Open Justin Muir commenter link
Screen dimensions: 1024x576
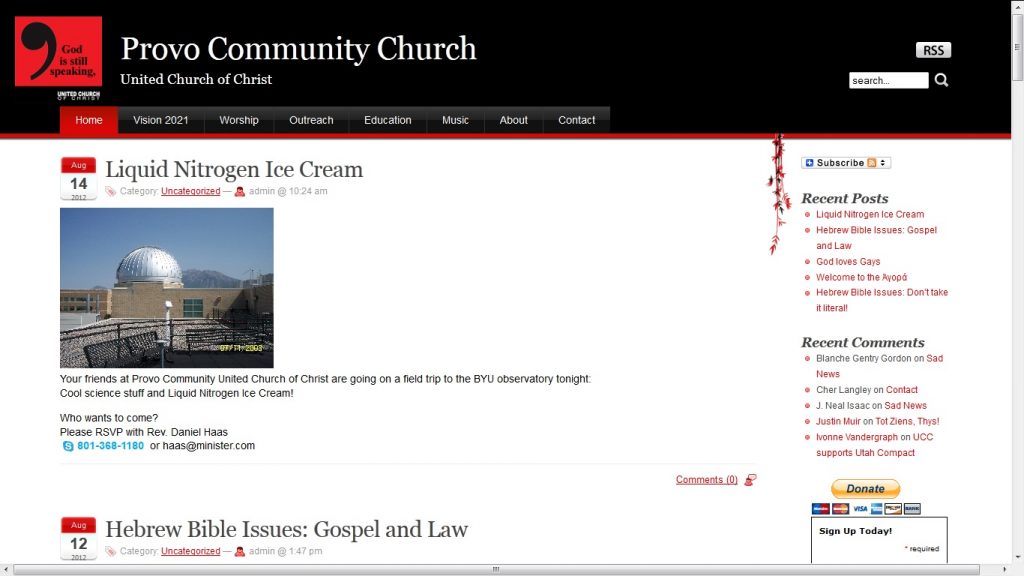pyautogui.click(x=838, y=421)
